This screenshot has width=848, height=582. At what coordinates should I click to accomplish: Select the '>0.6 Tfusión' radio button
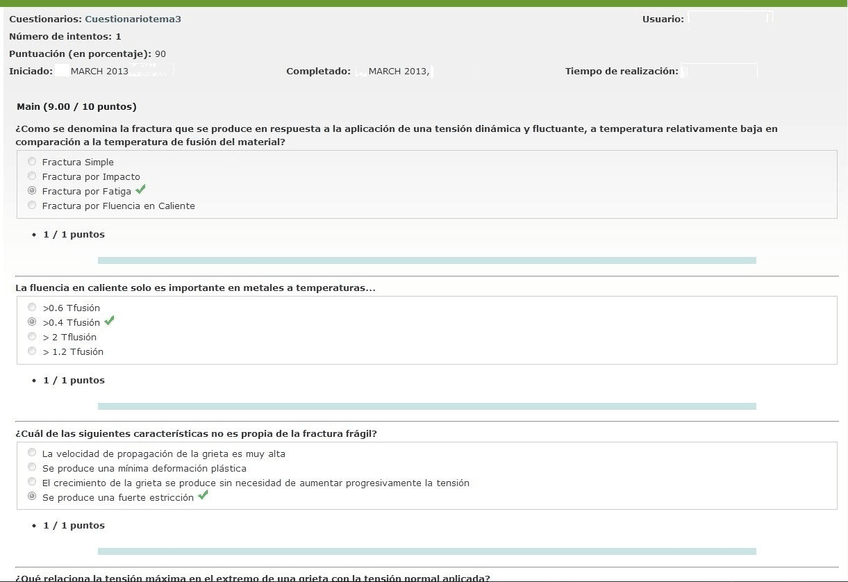tap(33, 308)
